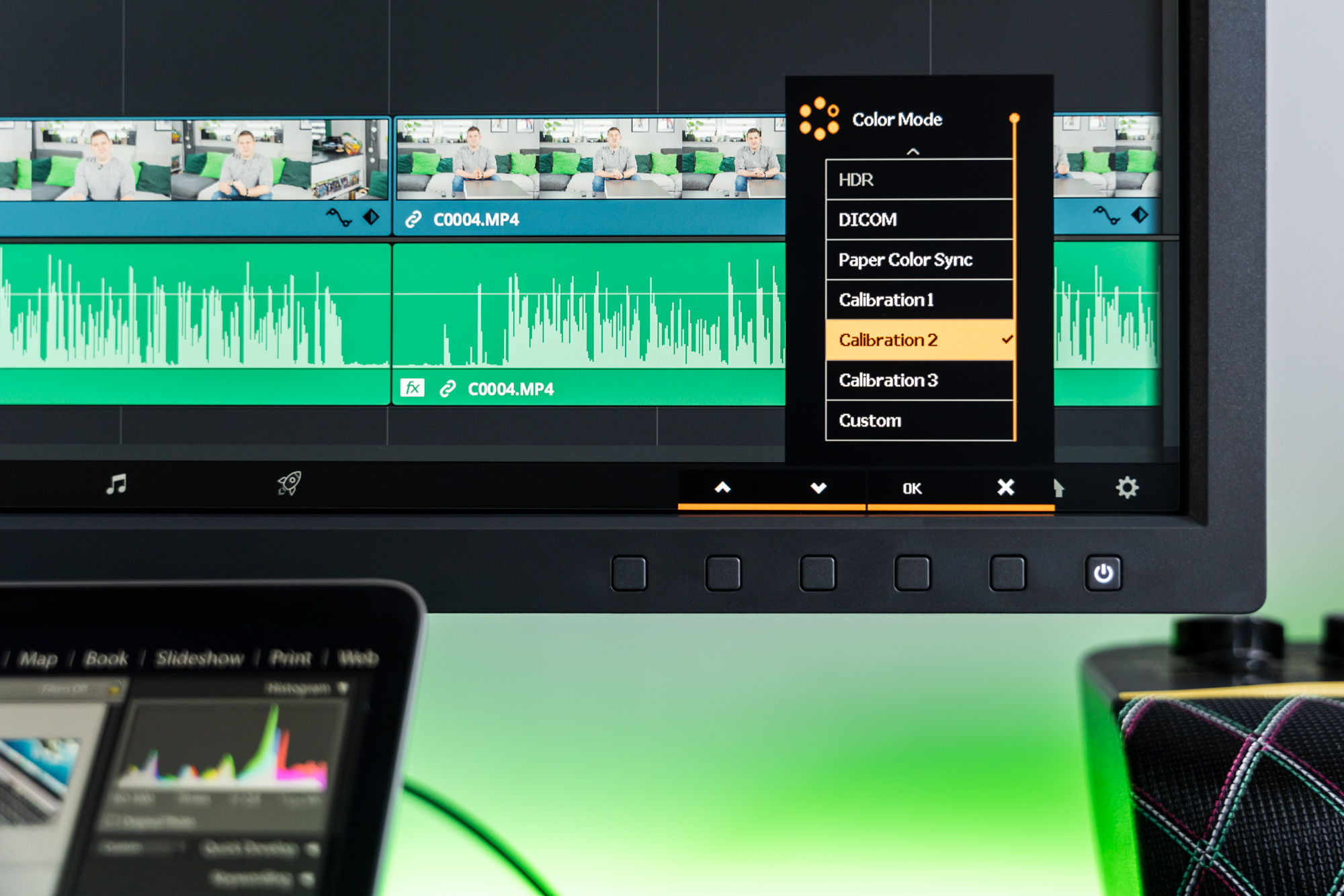Click the hardware button under the OK label
Viewport: 1344px width, 896px height.
pos(912,573)
